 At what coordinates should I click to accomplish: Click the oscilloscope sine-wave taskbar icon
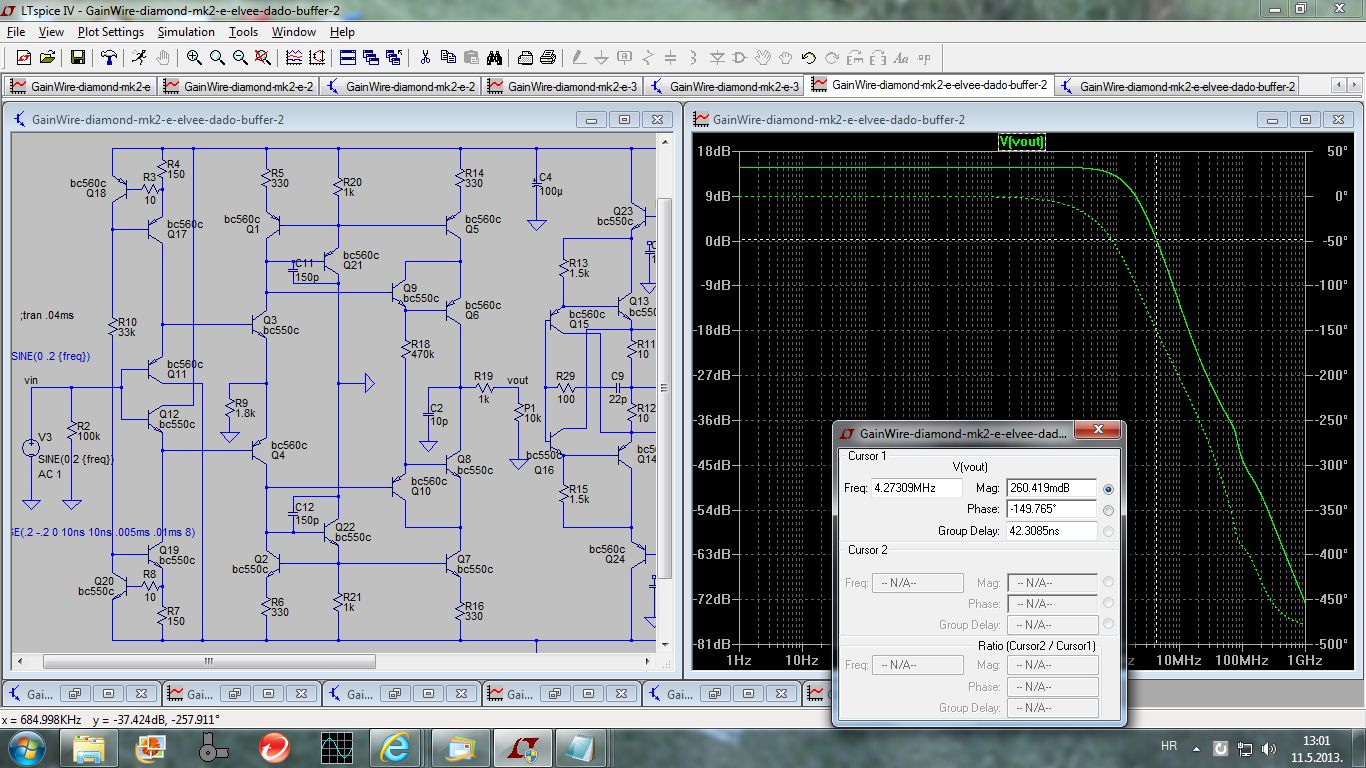coord(335,747)
